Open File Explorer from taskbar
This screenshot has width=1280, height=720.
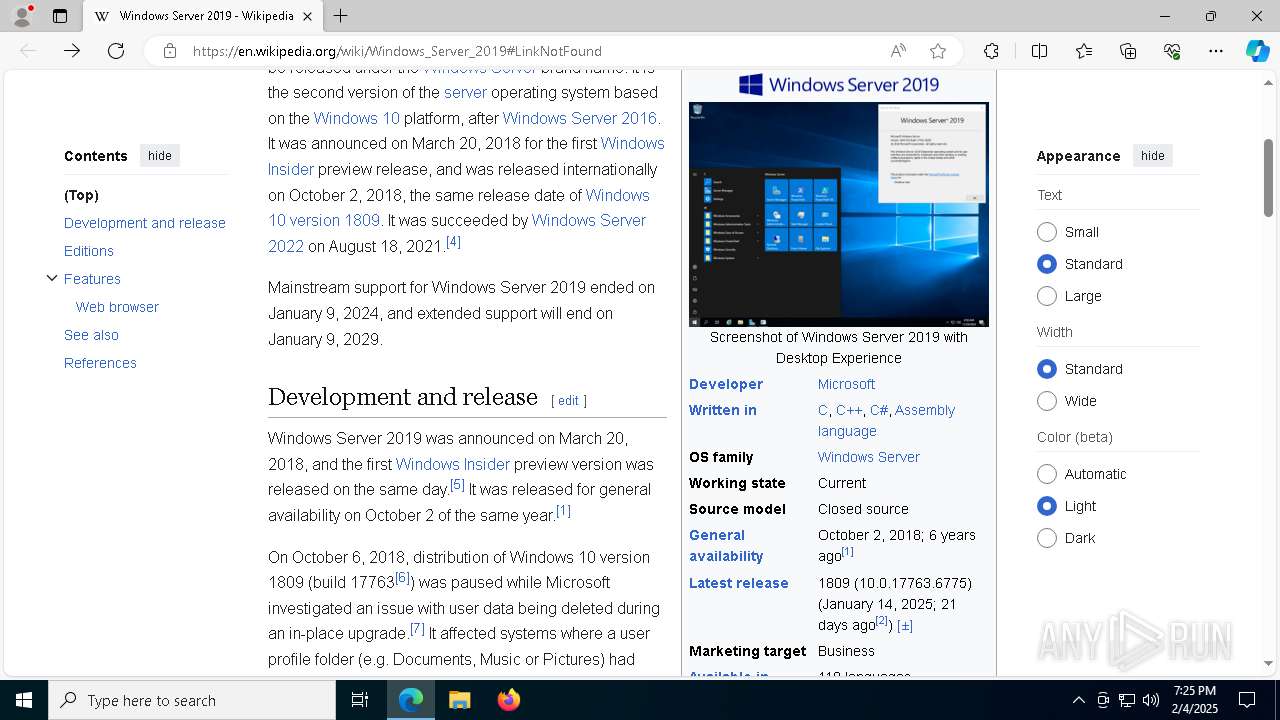point(459,700)
